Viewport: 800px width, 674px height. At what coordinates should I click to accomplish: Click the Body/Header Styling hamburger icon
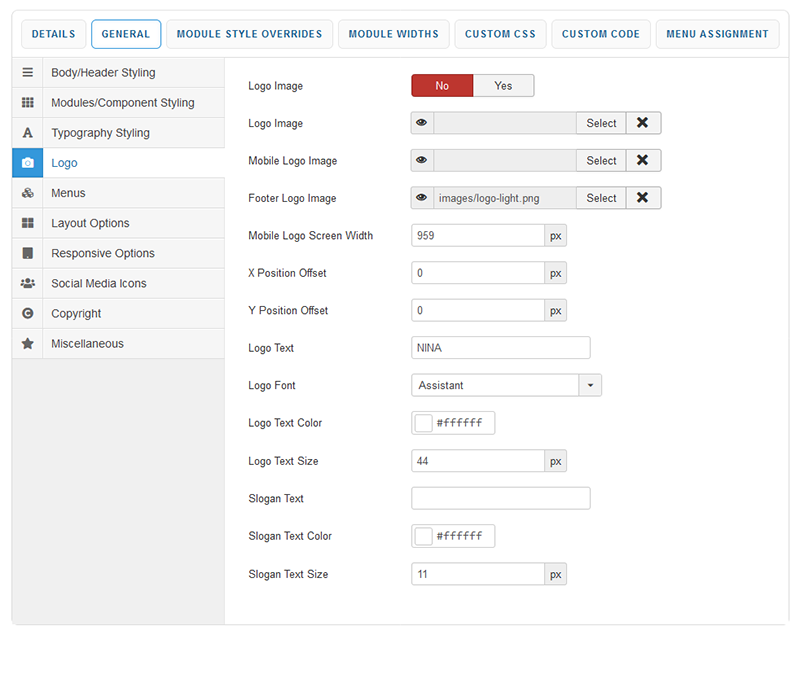[28, 73]
